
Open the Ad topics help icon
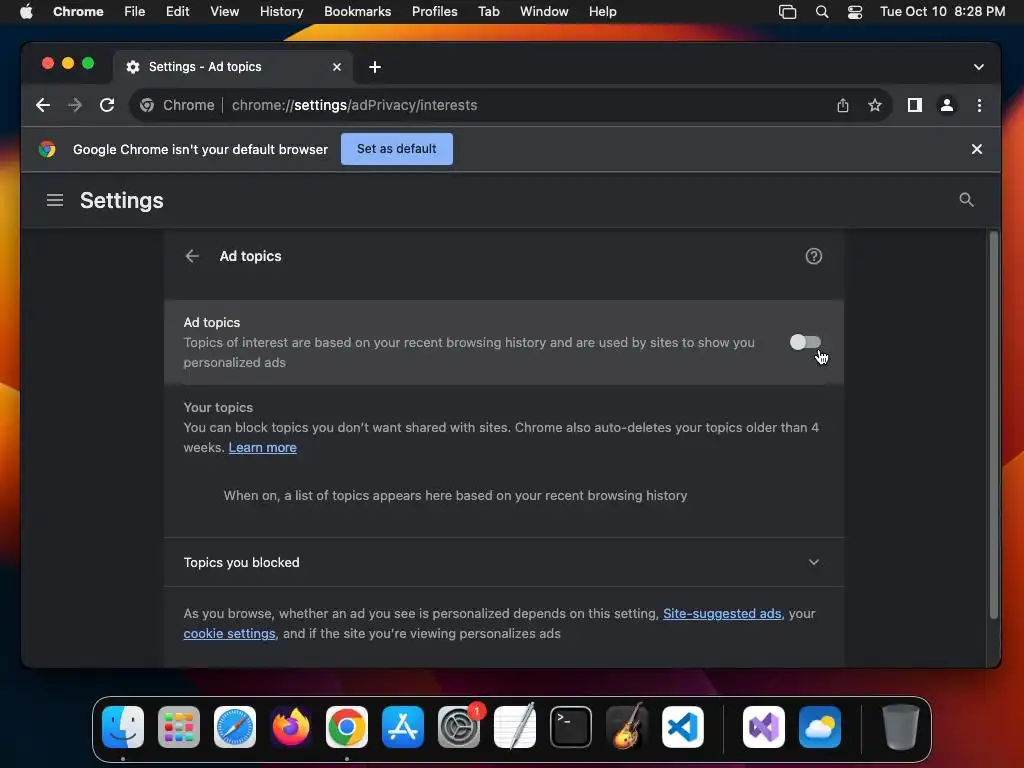(x=813, y=256)
